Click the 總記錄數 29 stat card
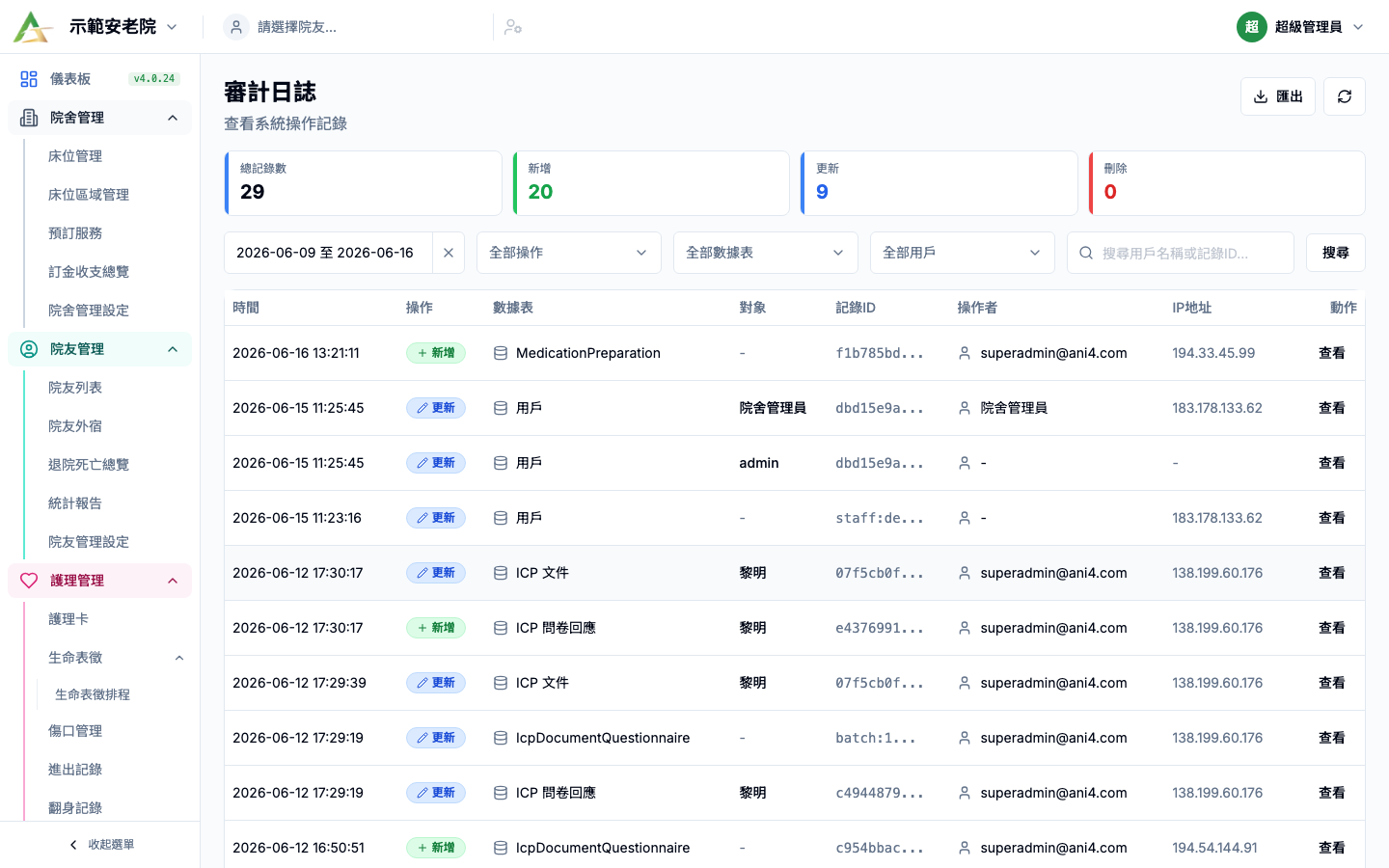Viewport: 1389px width, 868px height. tap(363, 183)
